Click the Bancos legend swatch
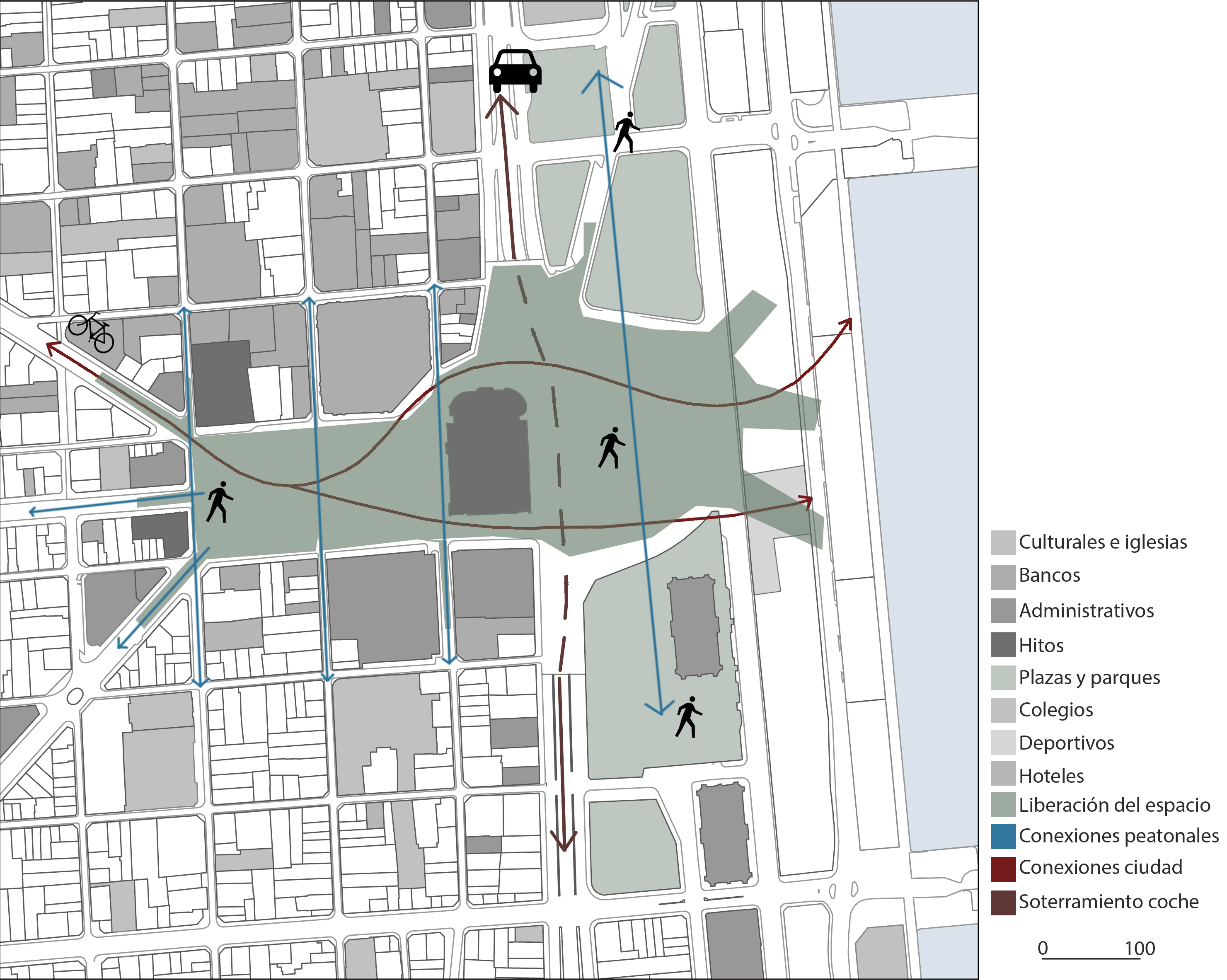 tap(1003, 577)
